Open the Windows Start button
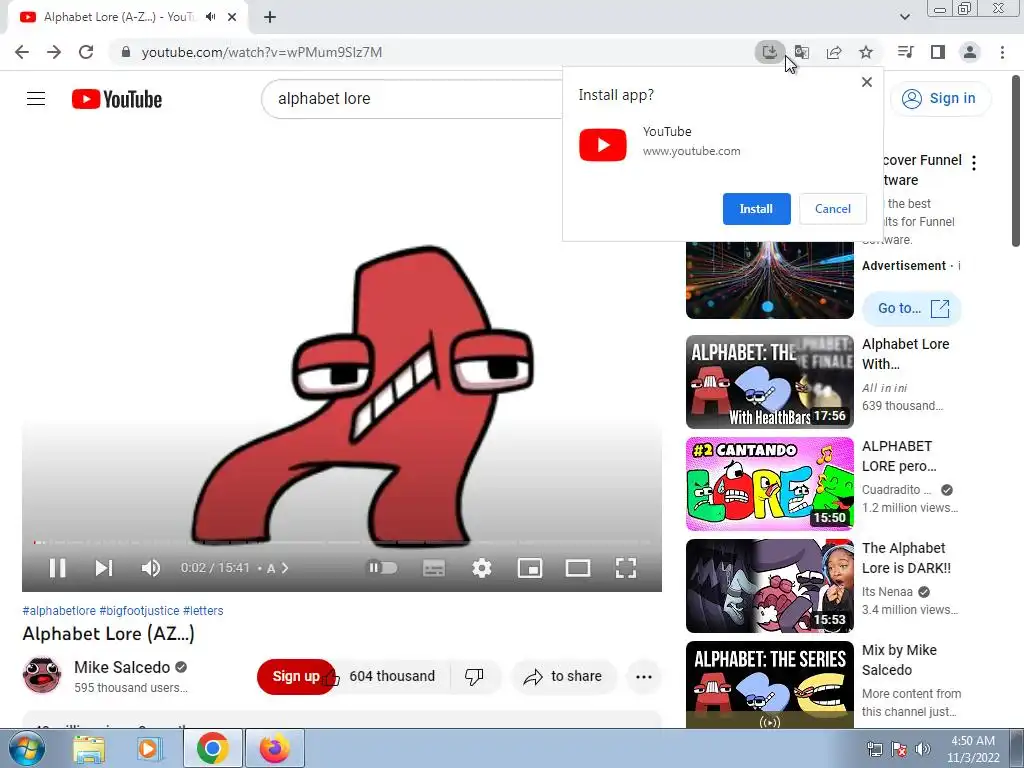1024x768 pixels. coord(27,748)
